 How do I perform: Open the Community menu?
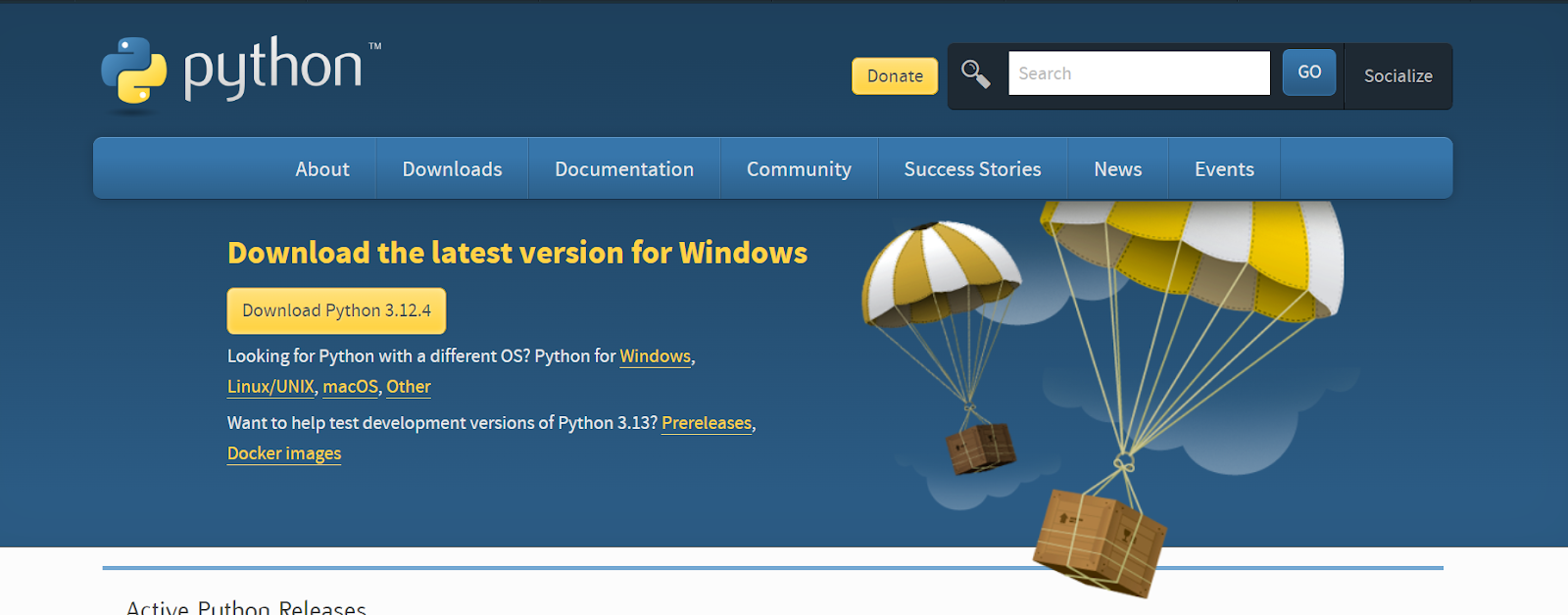799,168
